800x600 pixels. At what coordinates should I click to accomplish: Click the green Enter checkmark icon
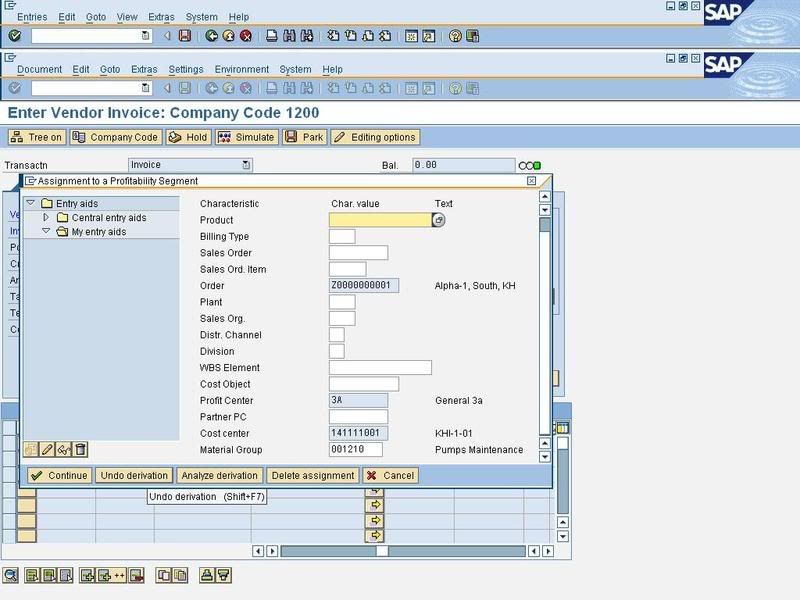pos(14,36)
